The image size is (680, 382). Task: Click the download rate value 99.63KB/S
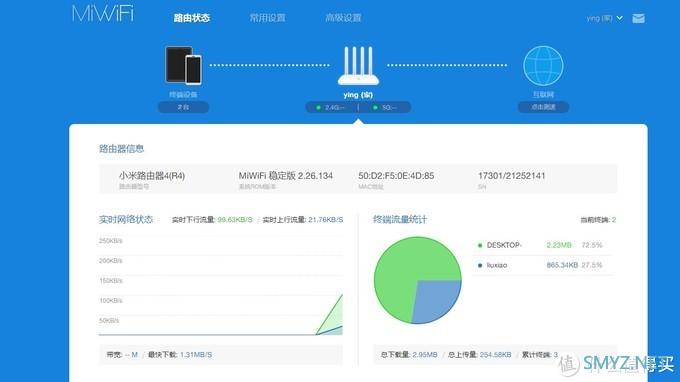click(235, 220)
